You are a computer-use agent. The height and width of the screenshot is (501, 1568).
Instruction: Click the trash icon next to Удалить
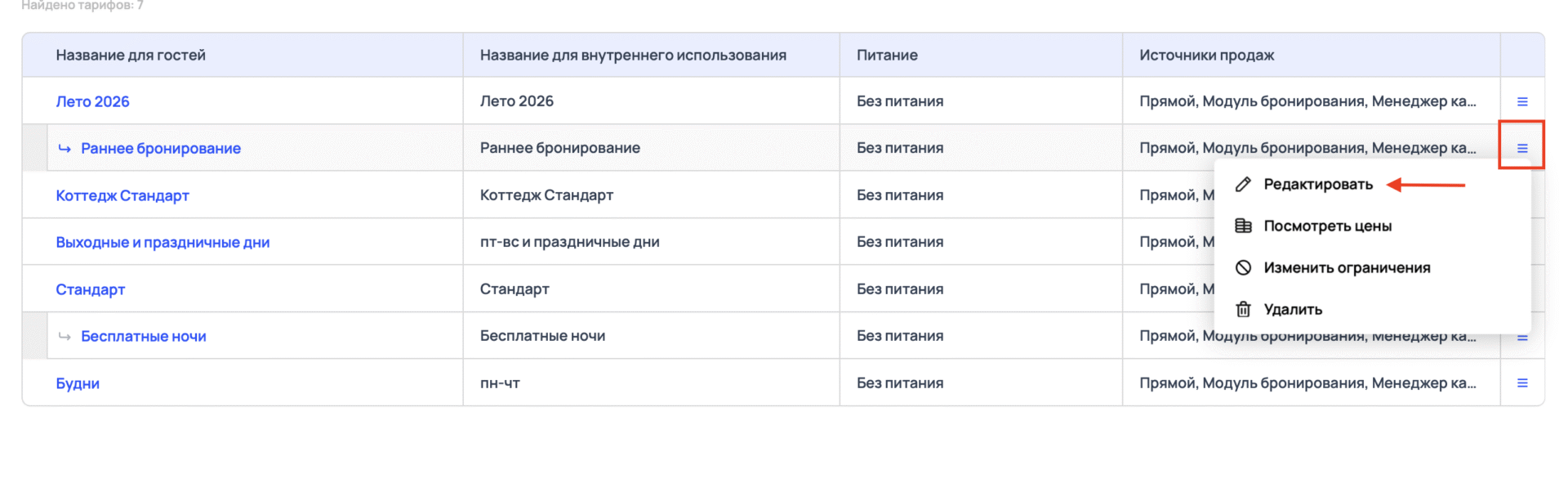1243,309
